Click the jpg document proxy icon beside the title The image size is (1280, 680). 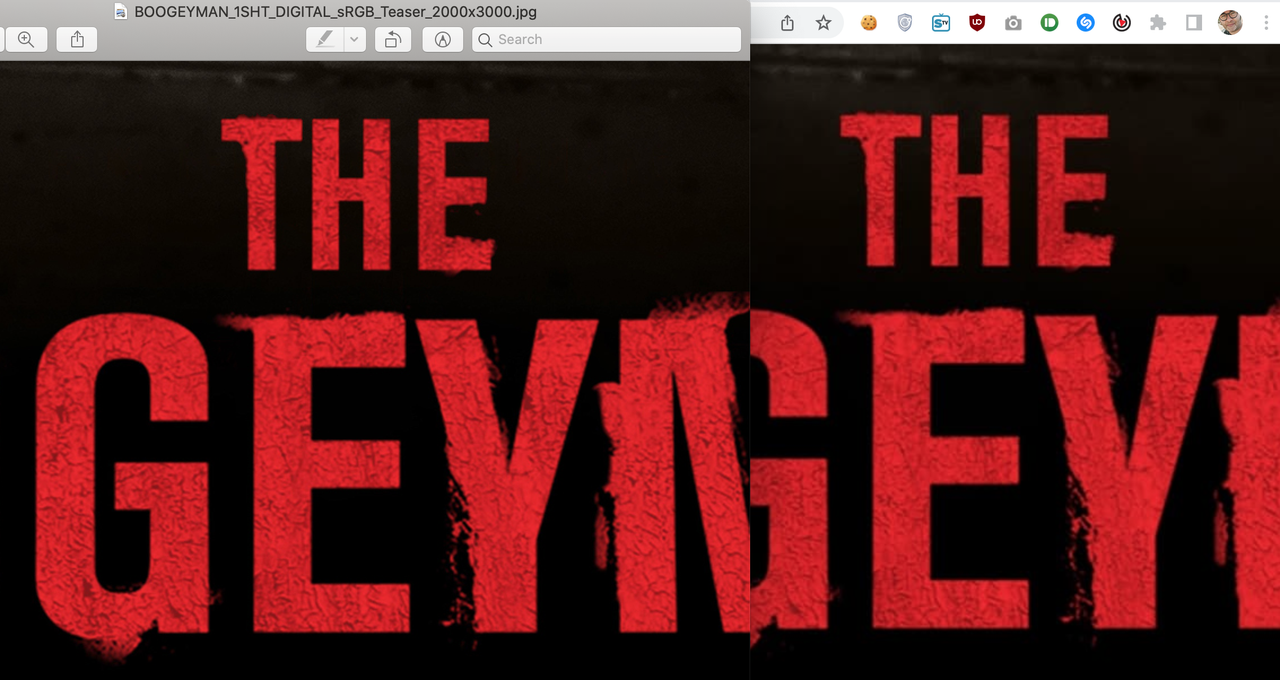click(x=121, y=12)
